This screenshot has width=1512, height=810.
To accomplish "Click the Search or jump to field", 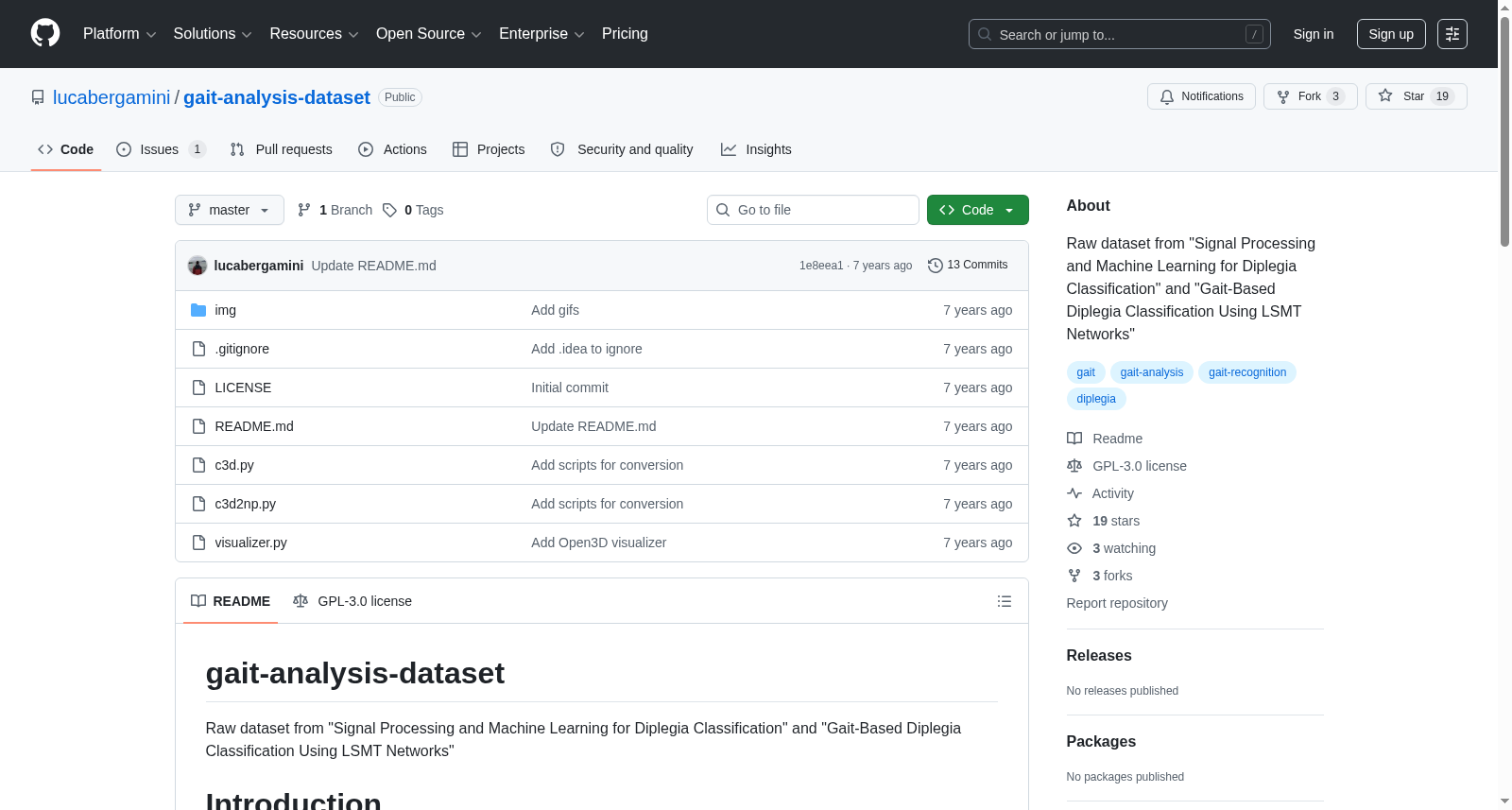I will point(1120,34).
